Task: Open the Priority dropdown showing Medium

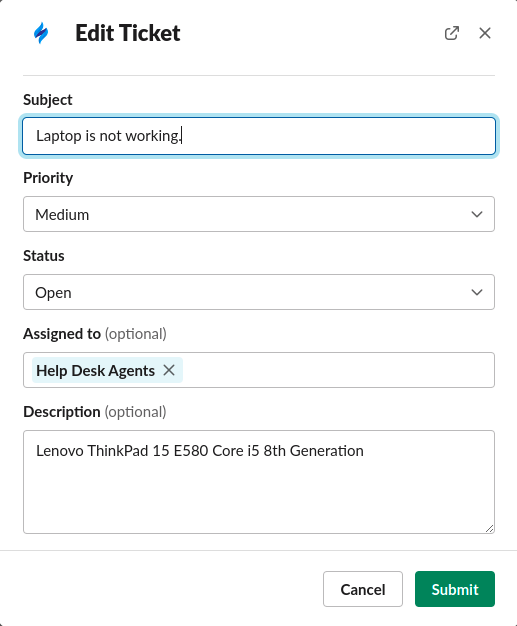Action: (x=259, y=214)
